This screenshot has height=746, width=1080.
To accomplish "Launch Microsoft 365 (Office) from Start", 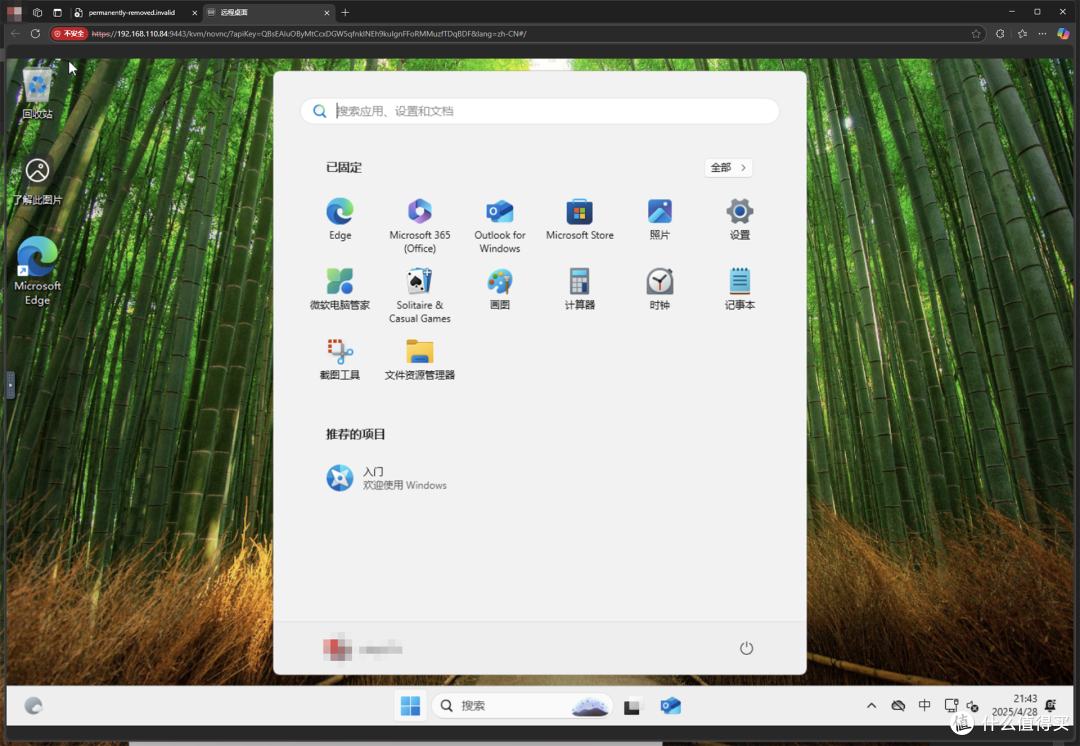I will click(419, 226).
